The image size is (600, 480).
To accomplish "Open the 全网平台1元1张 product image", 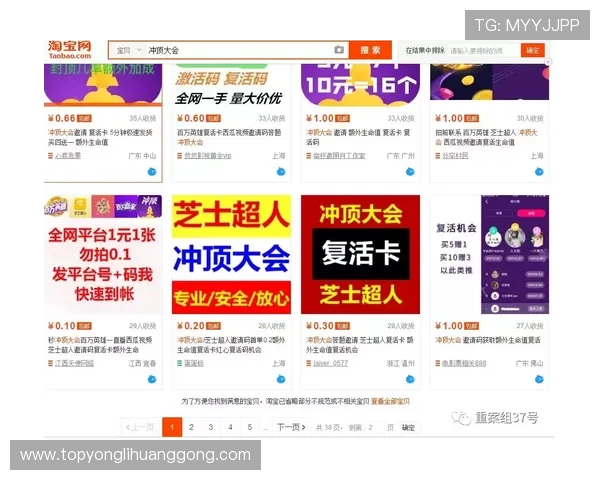I will pos(103,255).
